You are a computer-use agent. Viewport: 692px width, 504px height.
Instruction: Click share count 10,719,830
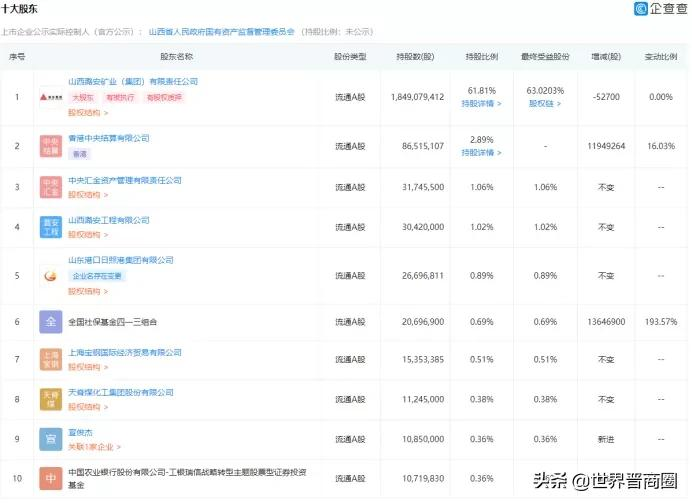pos(423,478)
